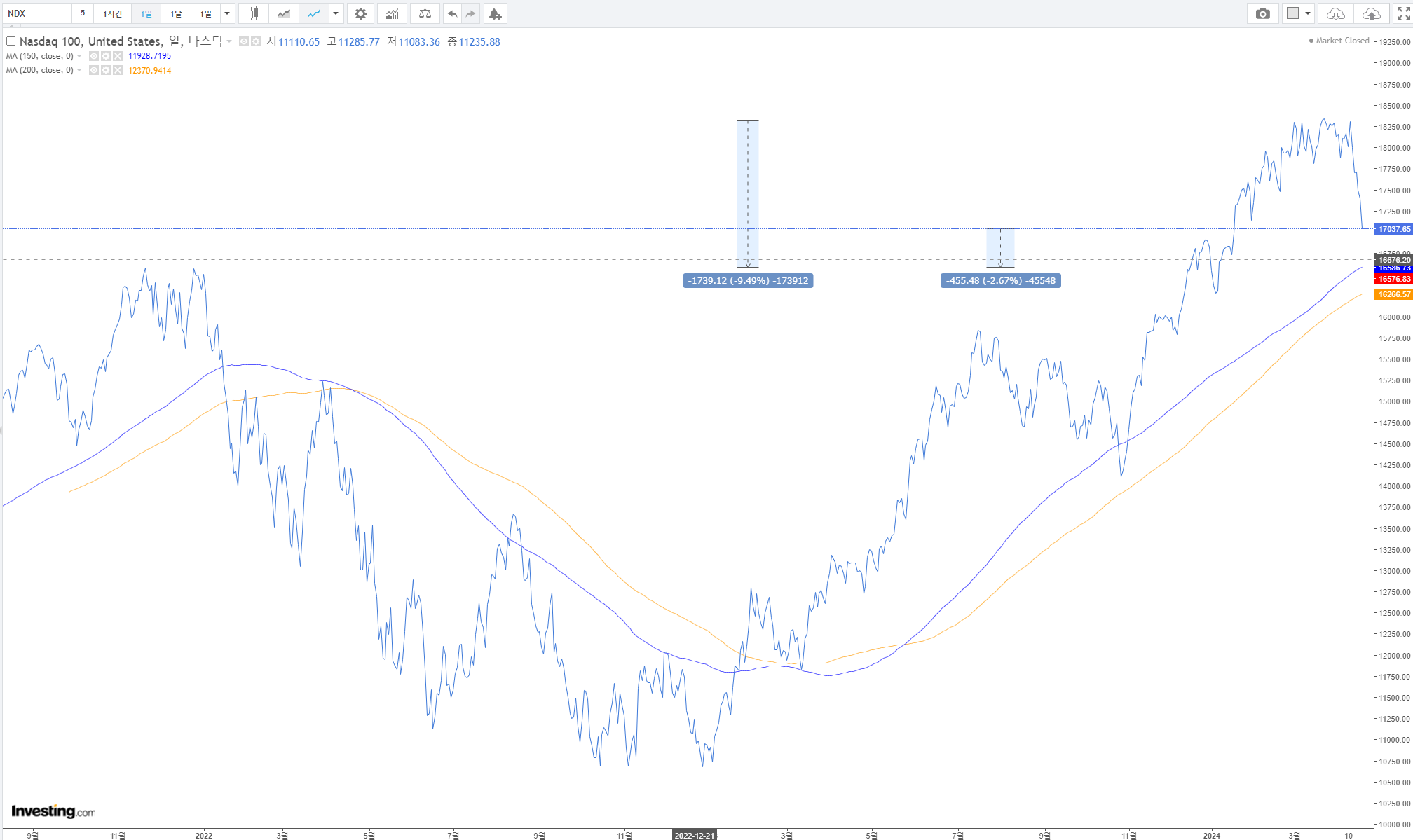
Task: Open chart properties gear icon
Action: coord(360,13)
